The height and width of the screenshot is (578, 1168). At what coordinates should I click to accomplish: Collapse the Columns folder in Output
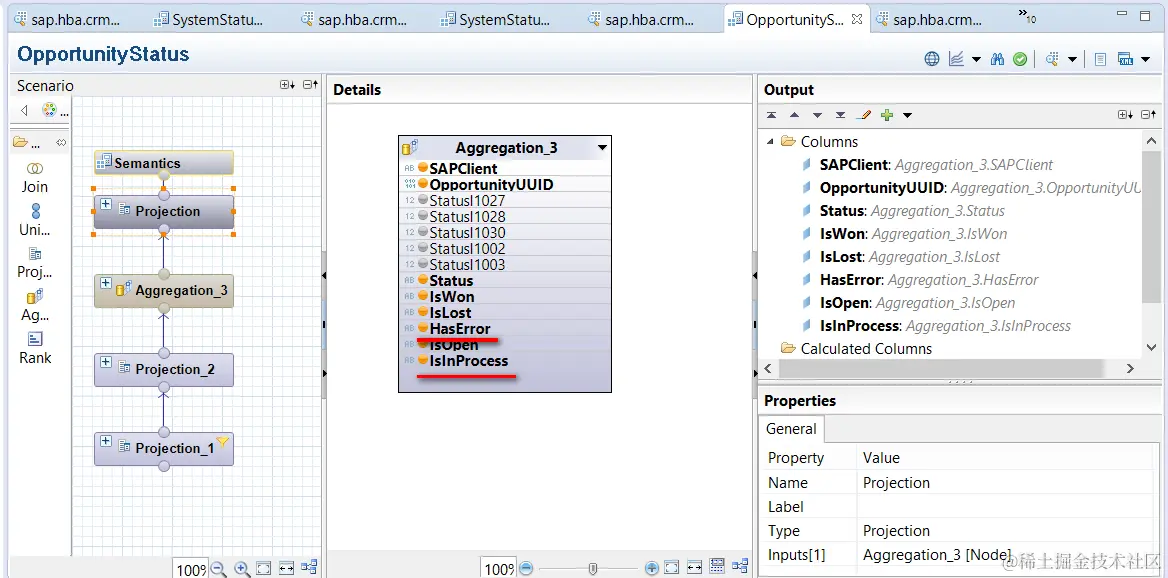[770, 142]
